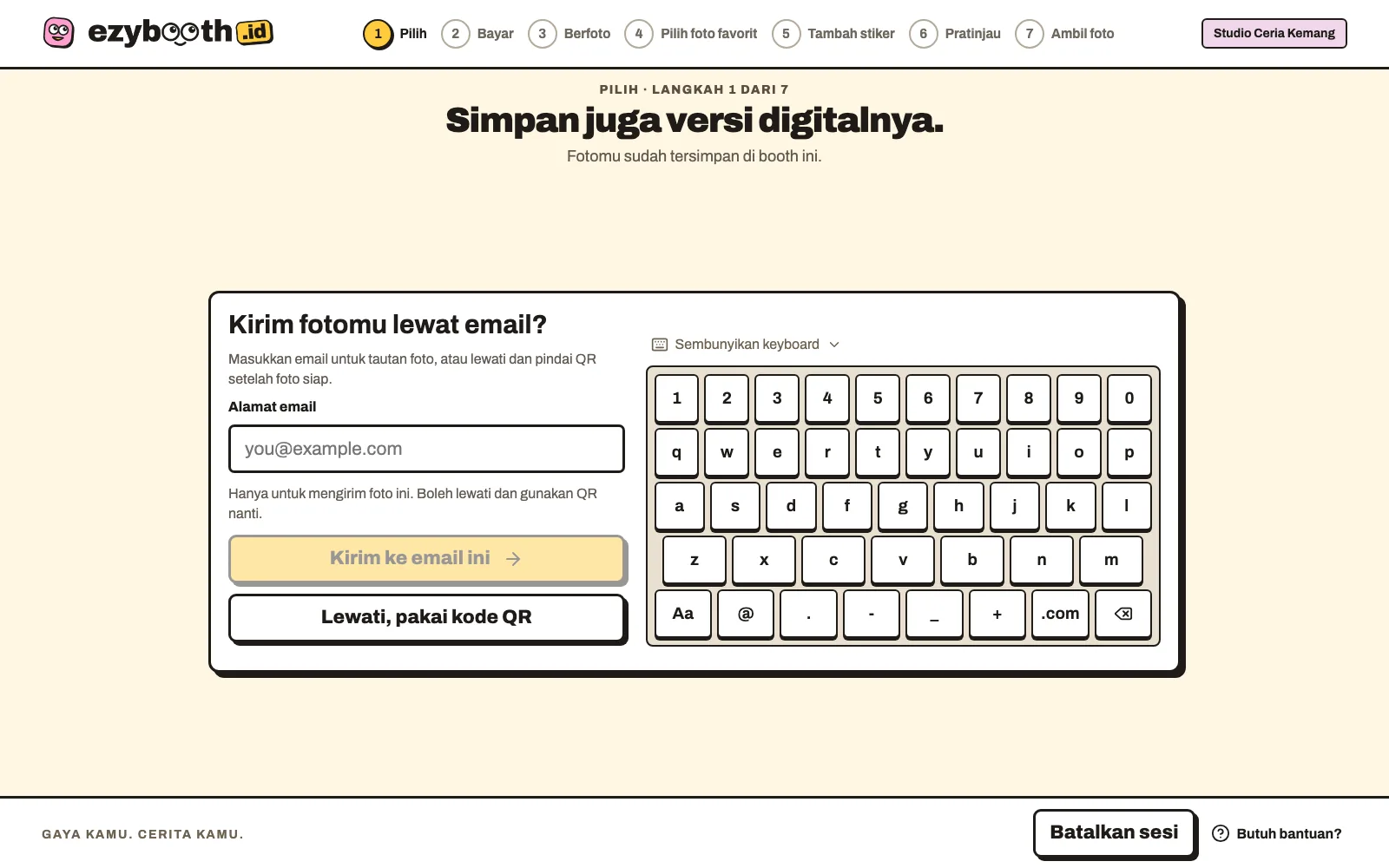This screenshot has width=1389, height=868.
Task: Tap the number 8 key
Action: coord(1029,398)
